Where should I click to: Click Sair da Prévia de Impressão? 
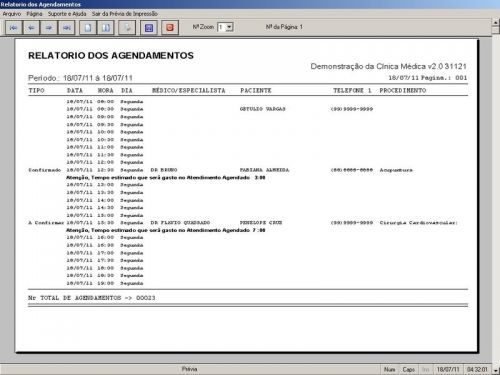coord(125,14)
